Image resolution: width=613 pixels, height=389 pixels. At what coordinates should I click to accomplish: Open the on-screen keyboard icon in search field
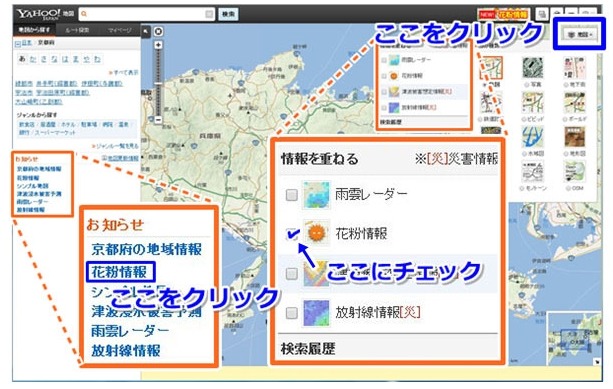pos(209,14)
